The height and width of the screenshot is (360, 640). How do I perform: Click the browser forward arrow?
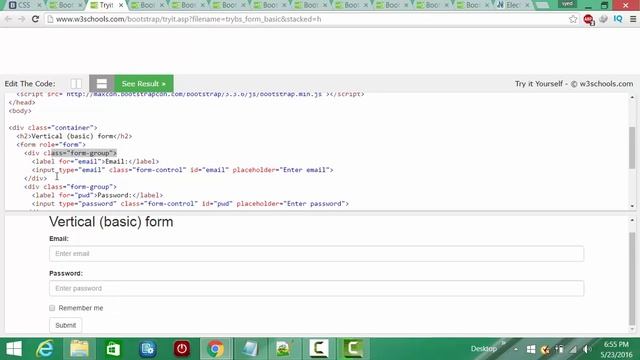pos(22,19)
